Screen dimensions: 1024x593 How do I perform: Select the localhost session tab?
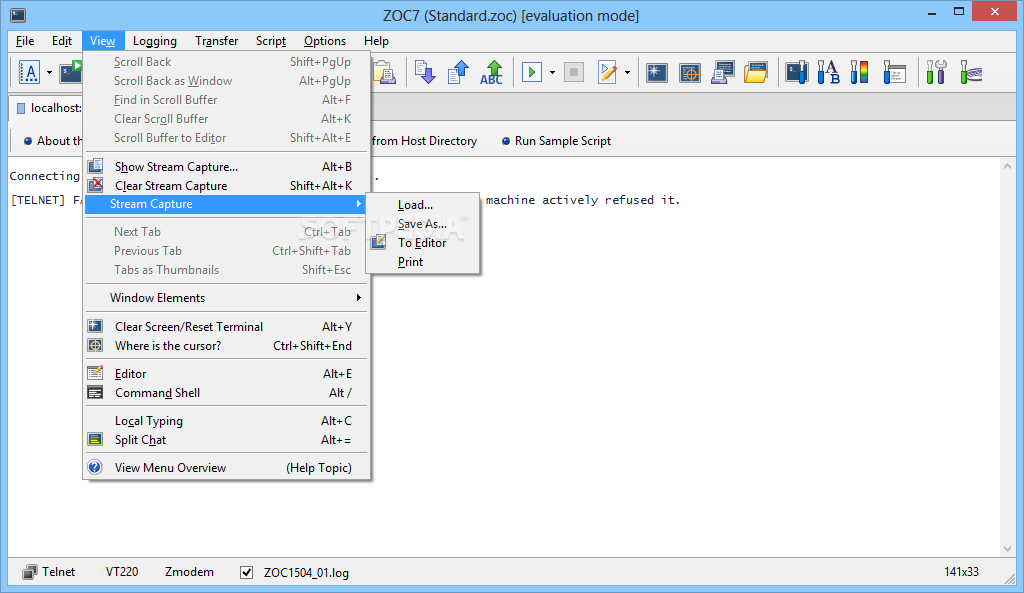[x=47, y=108]
